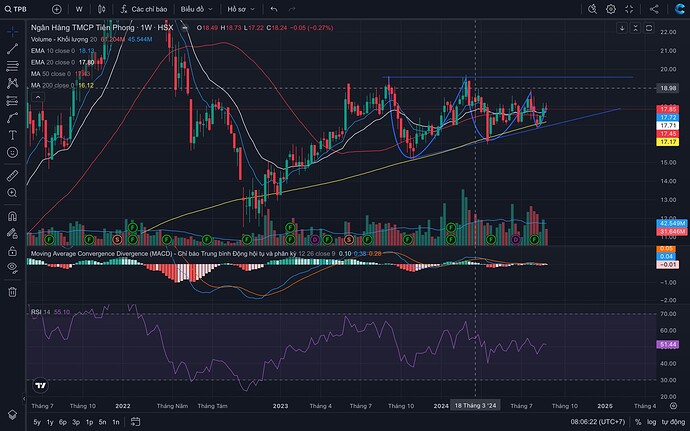Delete drawings with trash icon

pos(12,291)
